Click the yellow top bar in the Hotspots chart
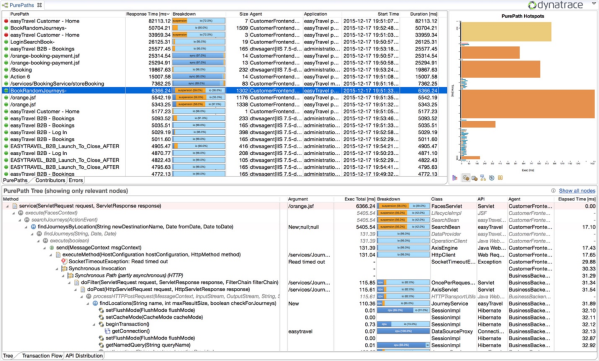This screenshot has height=361, width=599. 506,32
